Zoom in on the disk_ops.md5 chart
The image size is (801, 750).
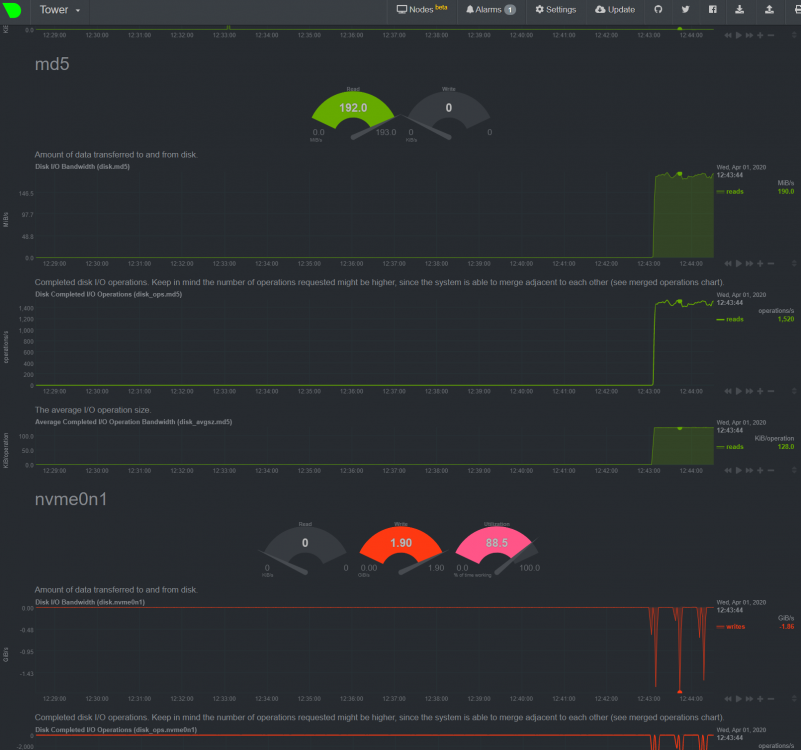click(x=760, y=391)
